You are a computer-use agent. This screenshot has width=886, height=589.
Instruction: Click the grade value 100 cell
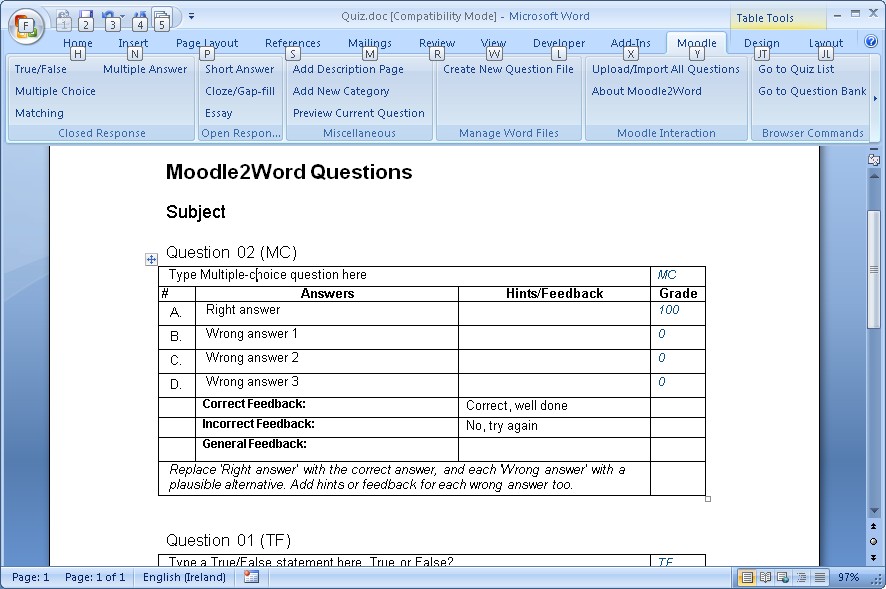pyautogui.click(x=677, y=313)
